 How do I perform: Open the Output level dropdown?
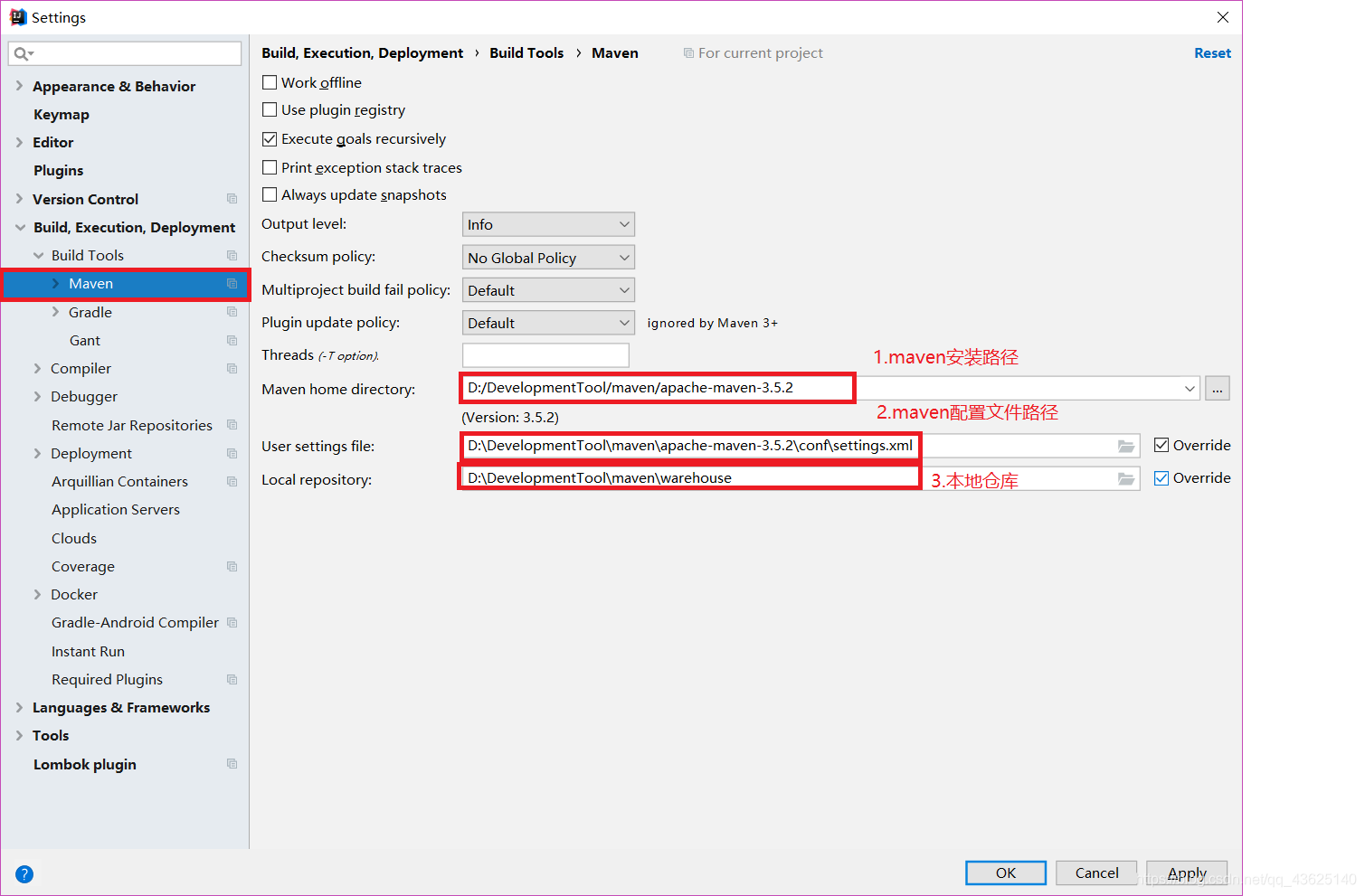tap(548, 224)
